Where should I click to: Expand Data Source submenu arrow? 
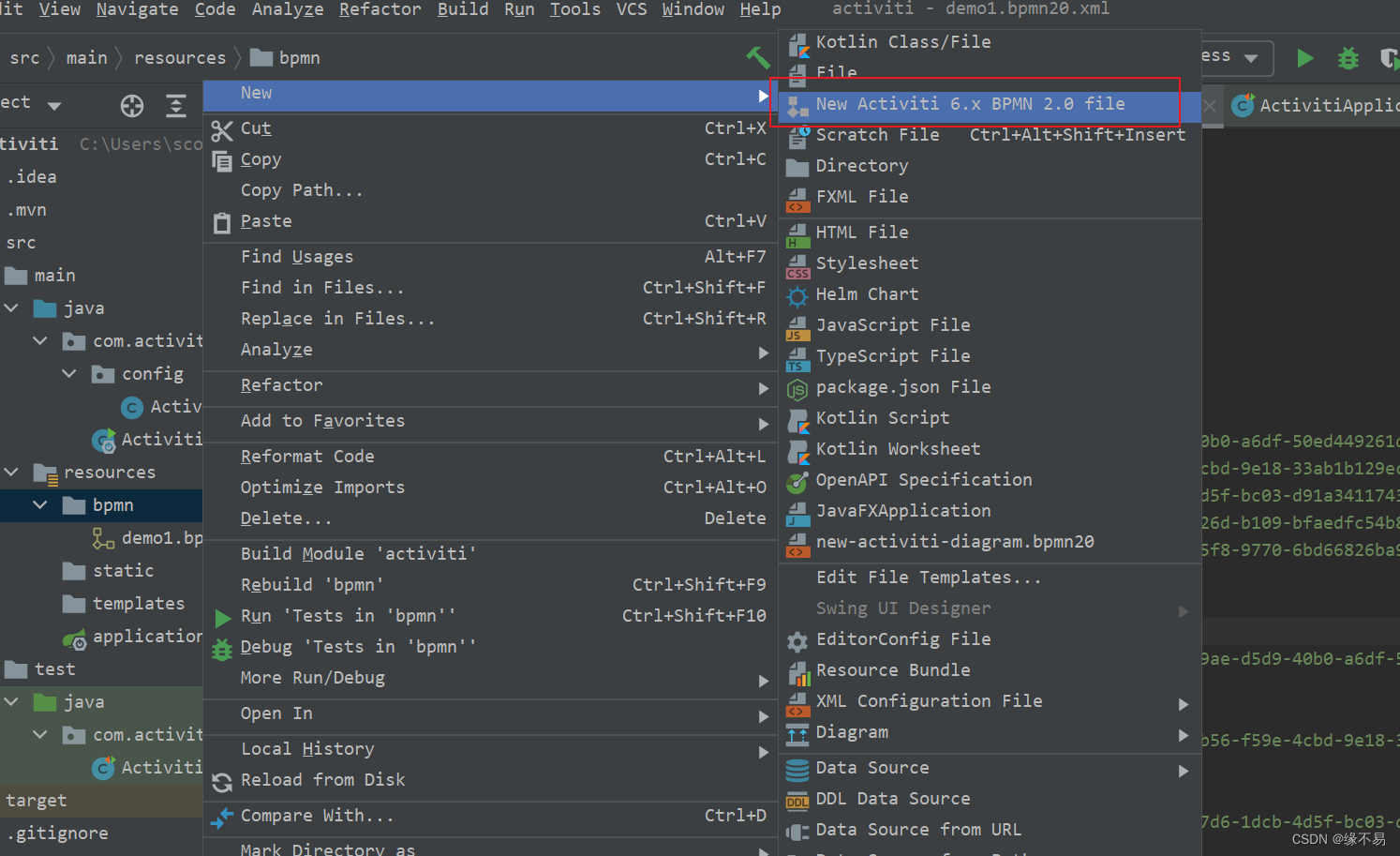pyautogui.click(x=1184, y=771)
